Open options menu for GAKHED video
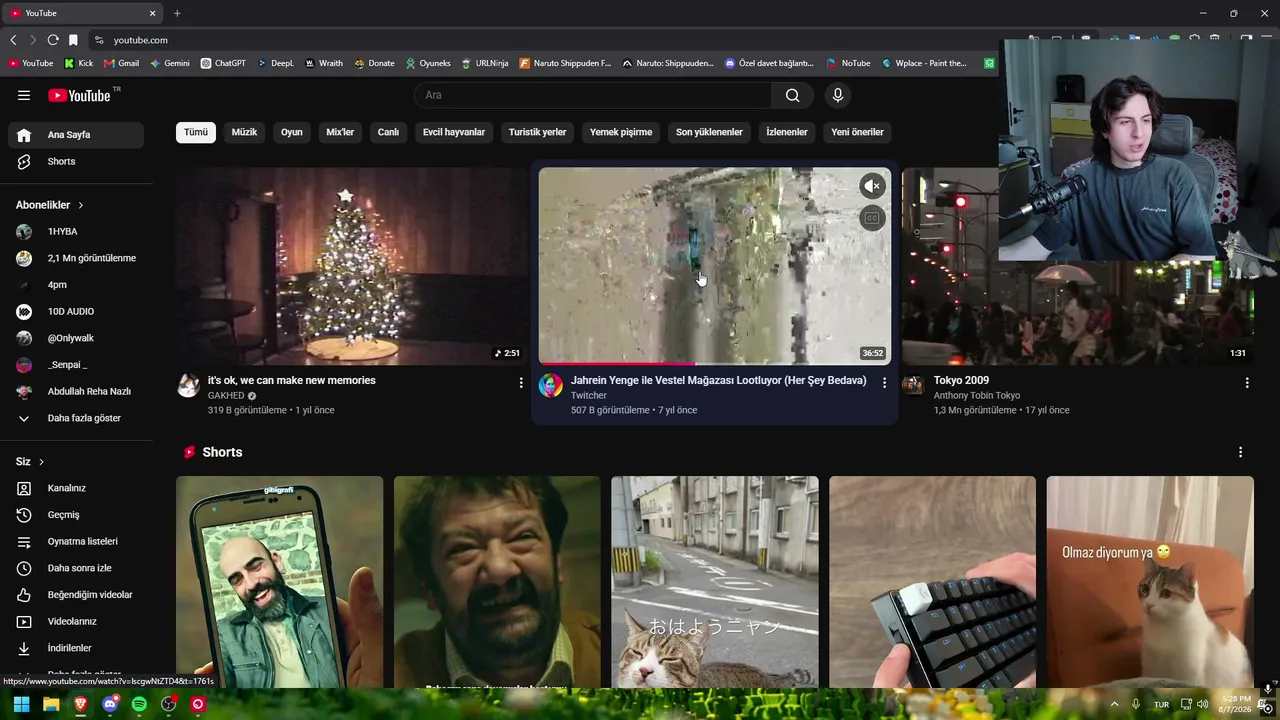 (x=521, y=383)
